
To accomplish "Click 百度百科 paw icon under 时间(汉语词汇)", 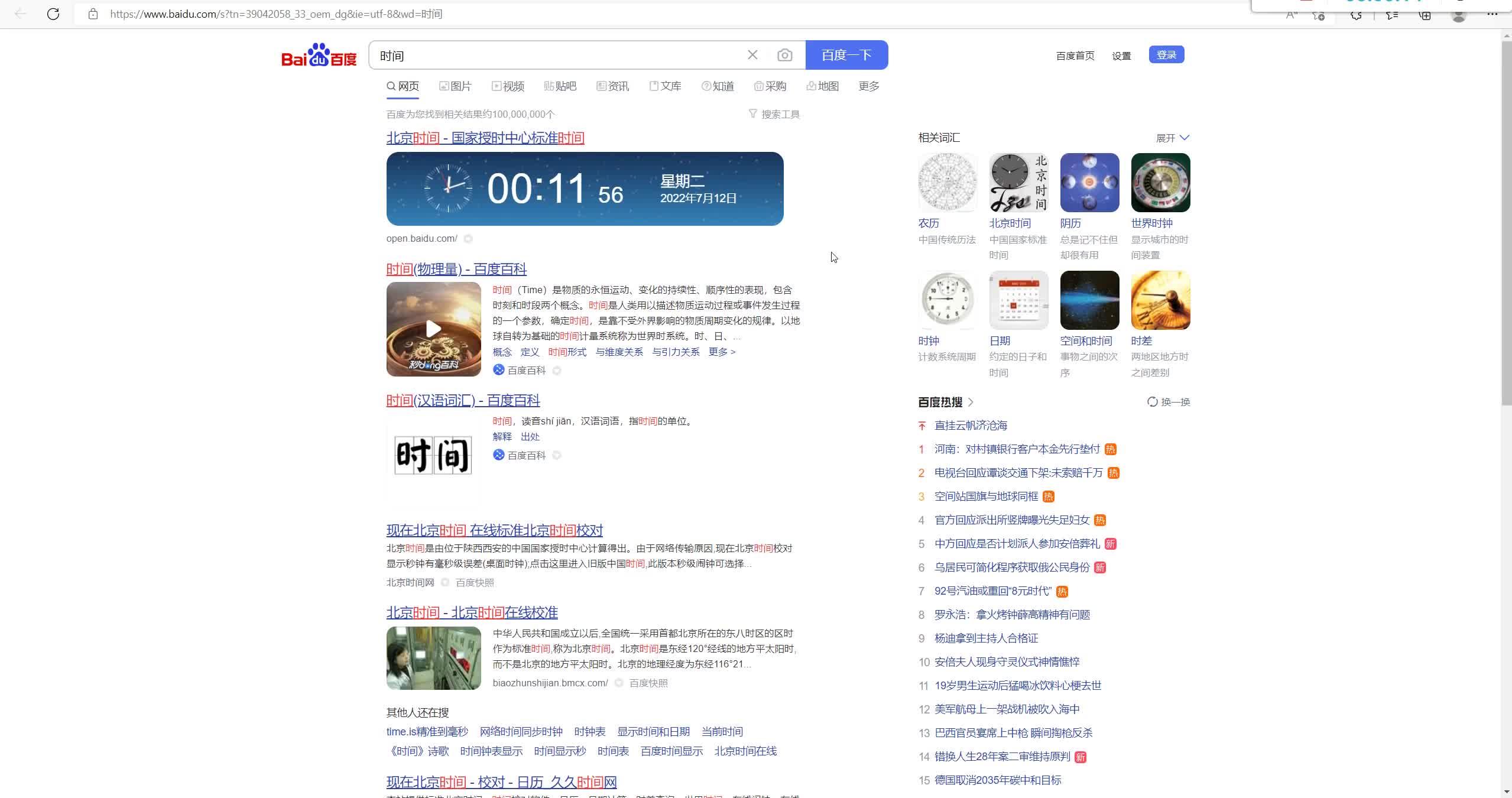I will tap(499, 455).
